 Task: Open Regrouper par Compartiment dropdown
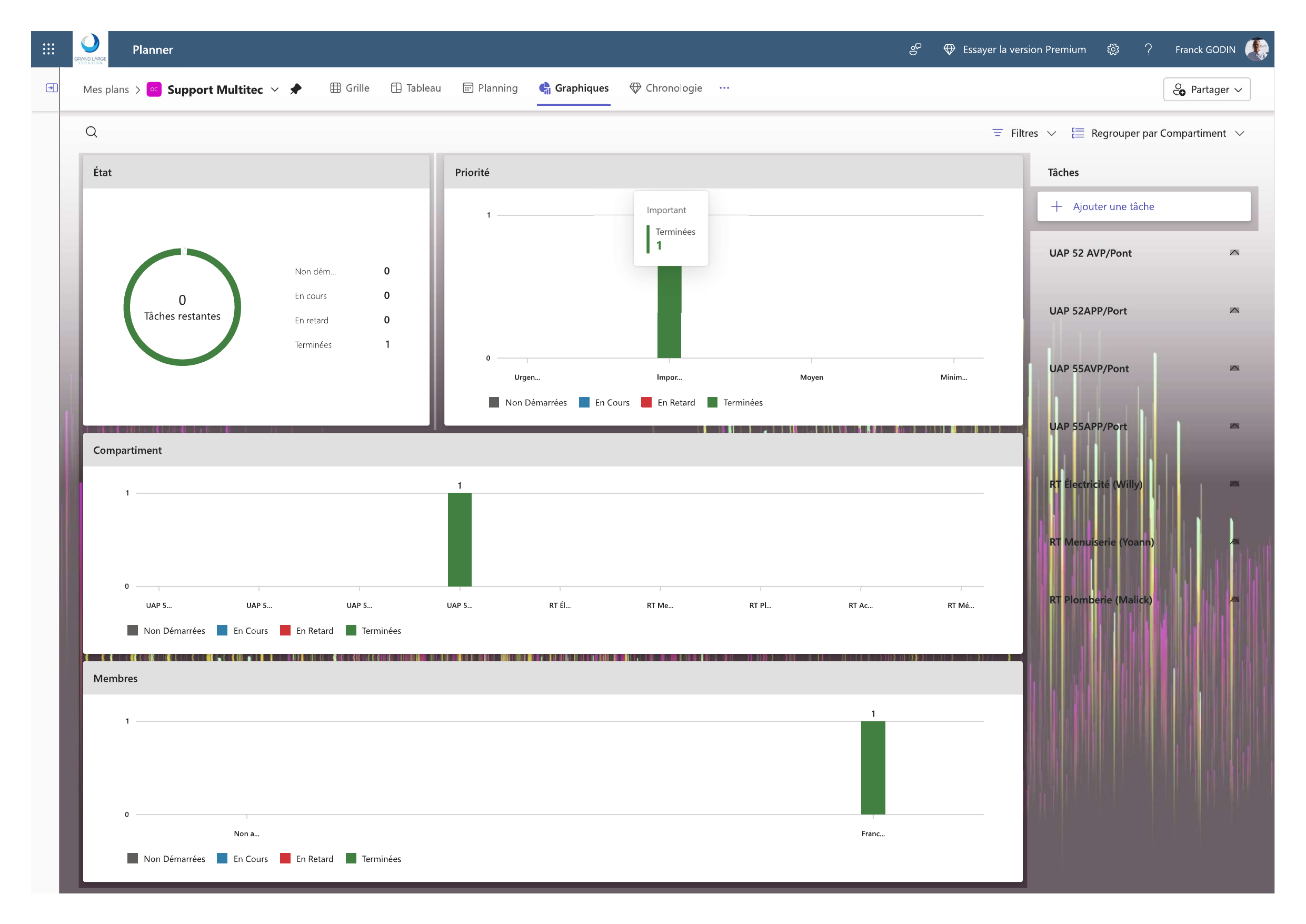[1158, 133]
